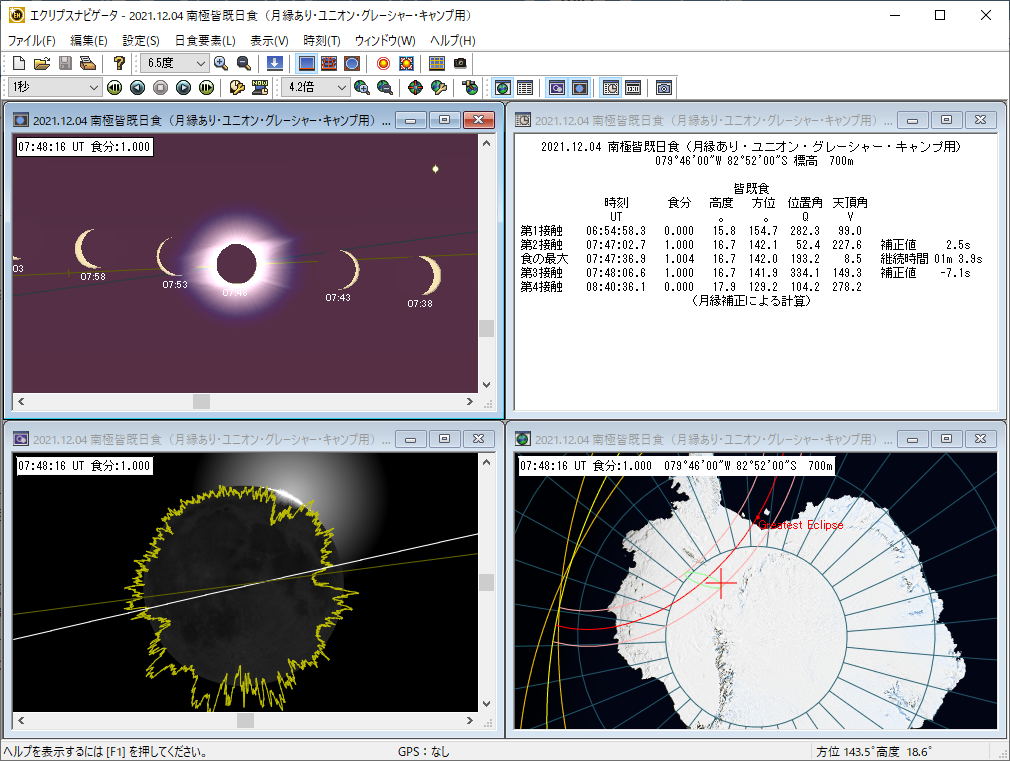Click the yellow question mark help icon
1010x761 pixels.
coord(119,63)
